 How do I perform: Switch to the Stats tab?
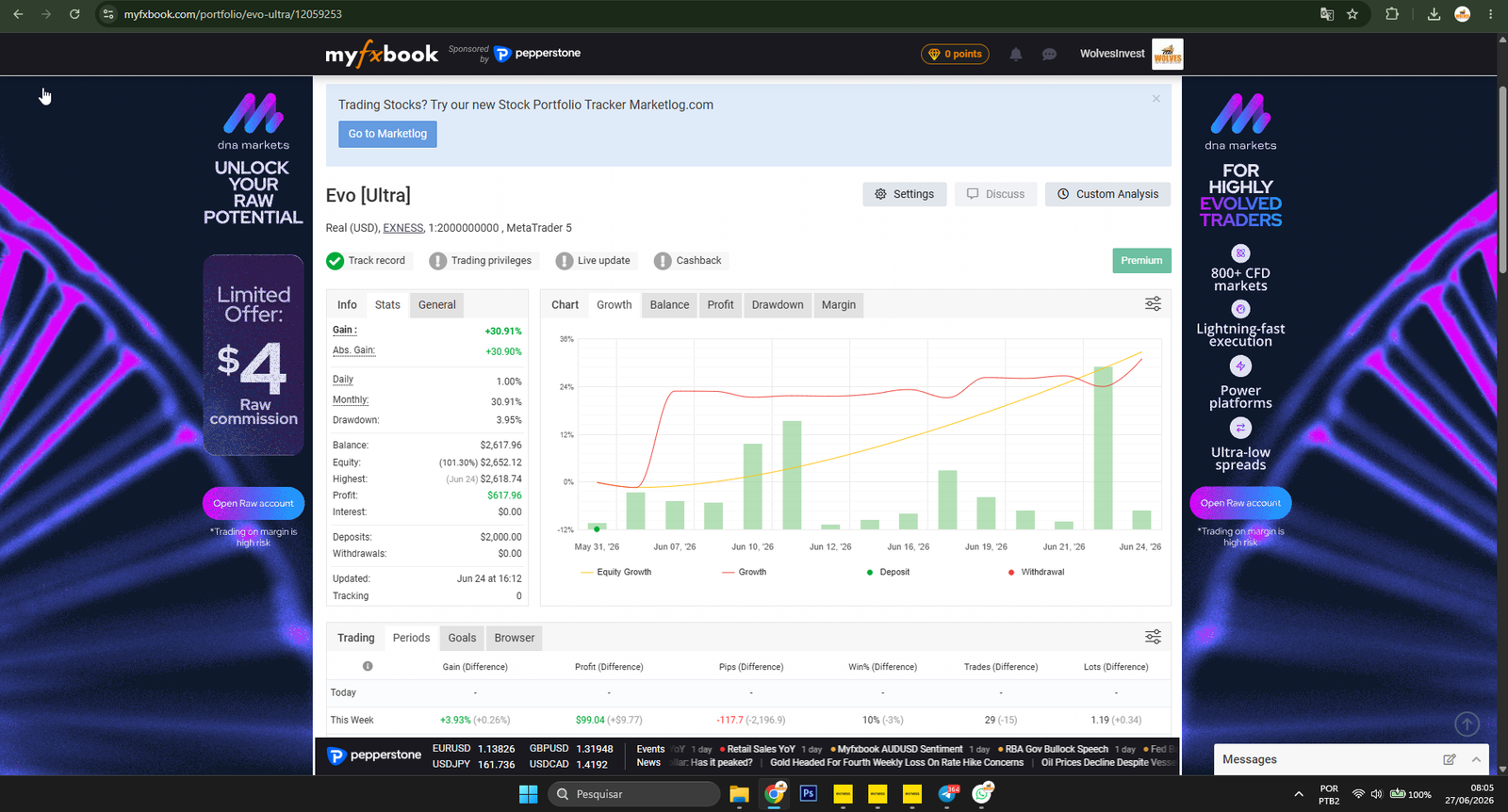tap(387, 305)
